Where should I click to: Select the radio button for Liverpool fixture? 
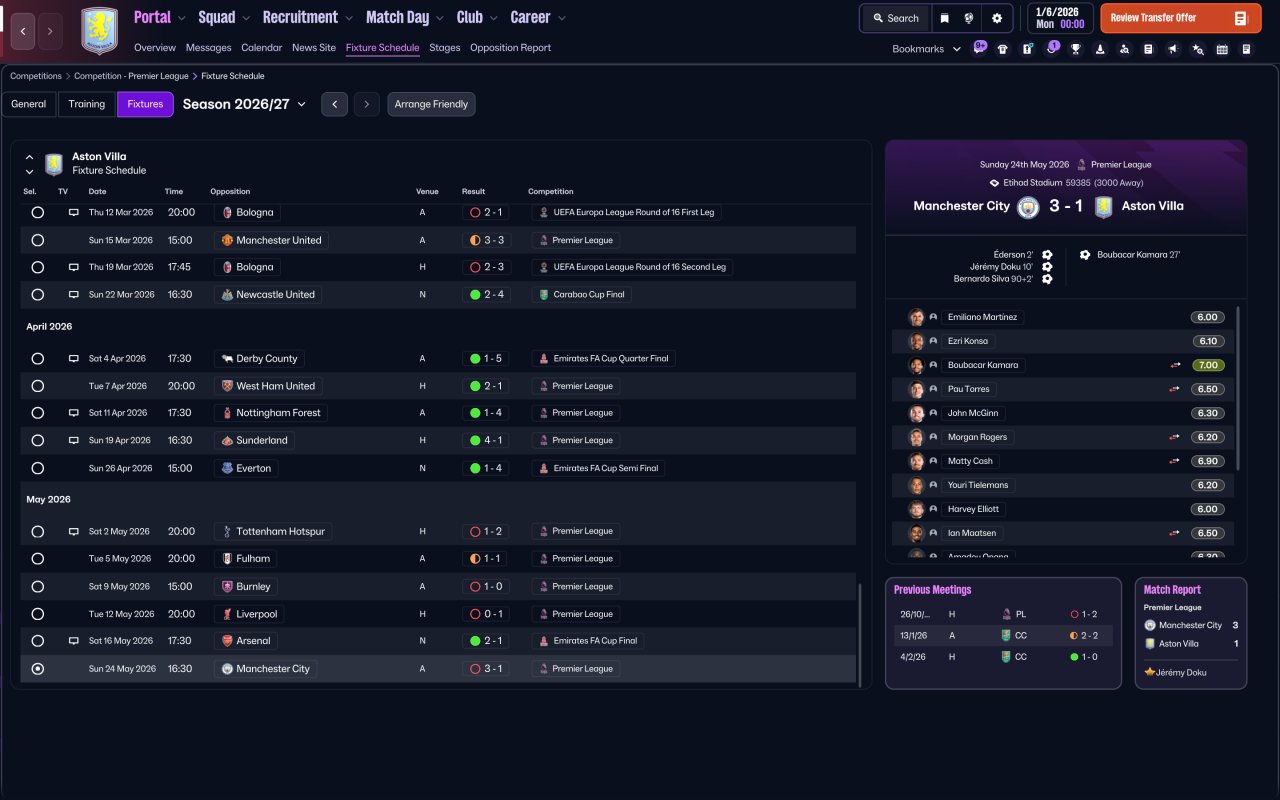[x=38, y=614]
